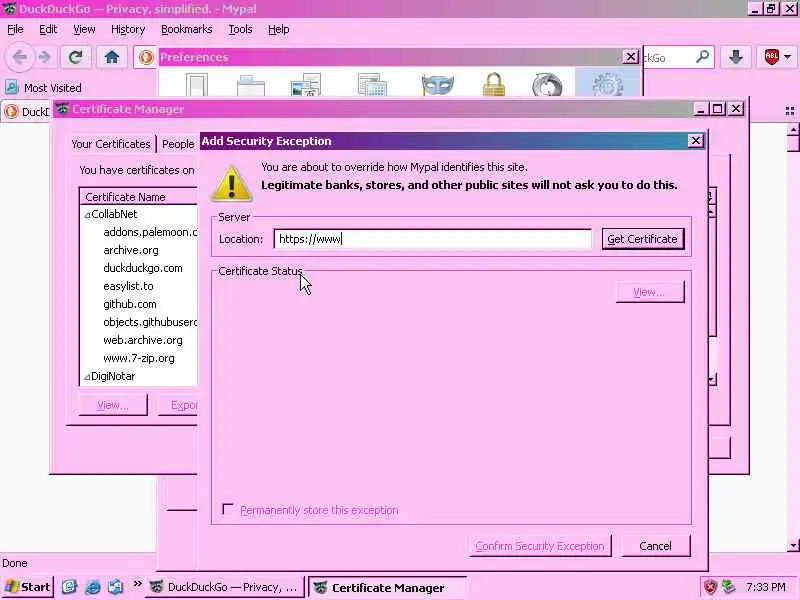800x600 pixels.
Task: Collapse the CollabNet tree group
Action: pos(87,215)
